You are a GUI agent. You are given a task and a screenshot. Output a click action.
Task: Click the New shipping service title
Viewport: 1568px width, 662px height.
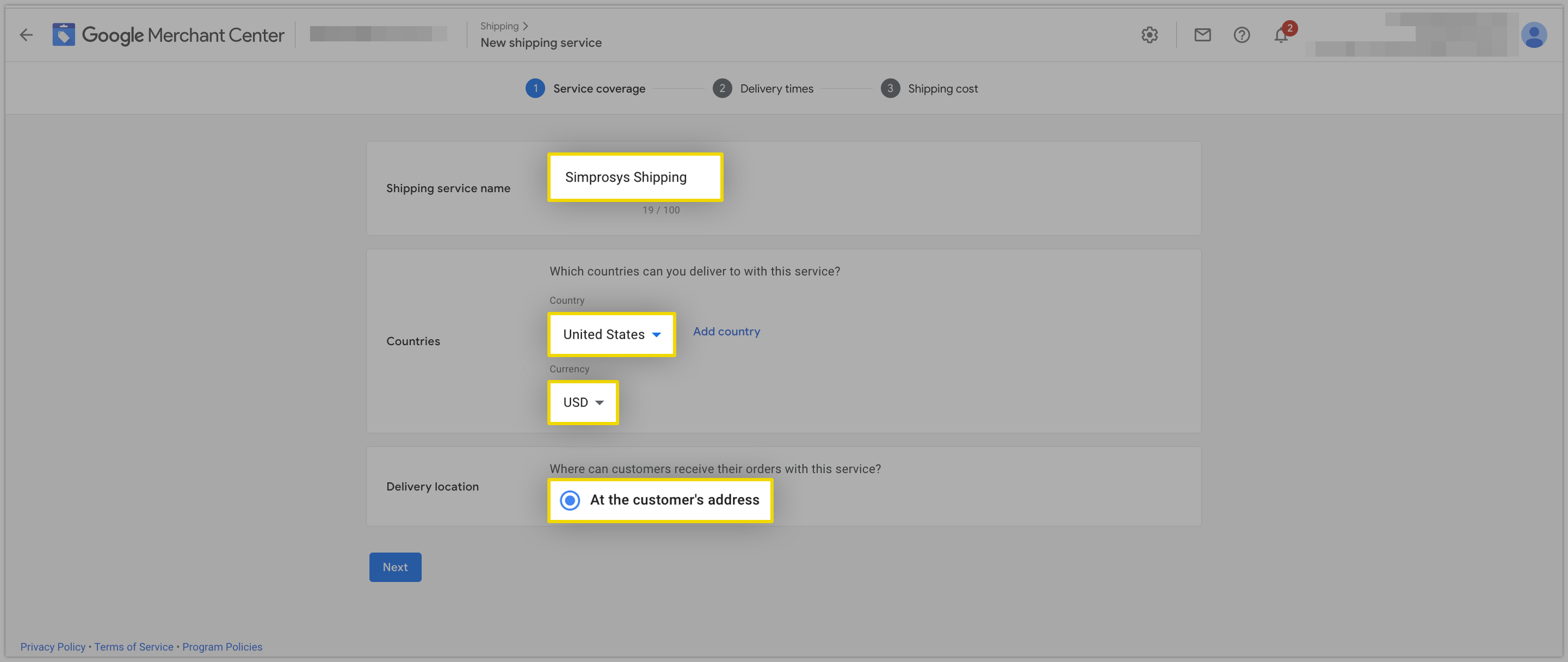(540, 42)
